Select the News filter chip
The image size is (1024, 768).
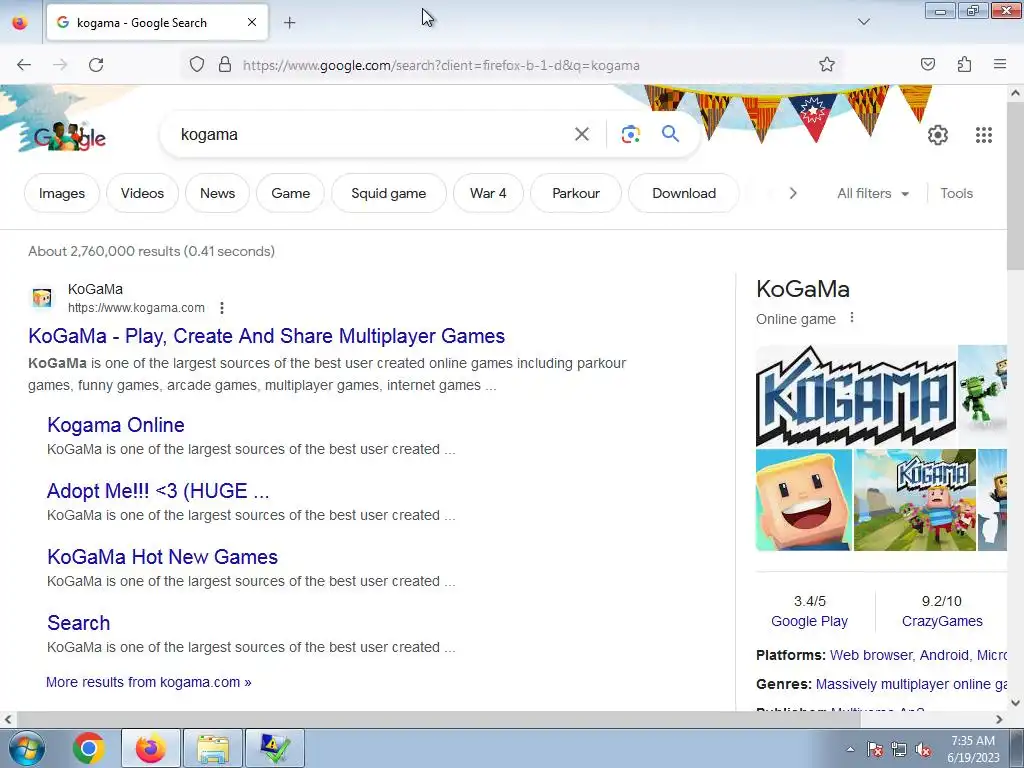coord(217,193)
